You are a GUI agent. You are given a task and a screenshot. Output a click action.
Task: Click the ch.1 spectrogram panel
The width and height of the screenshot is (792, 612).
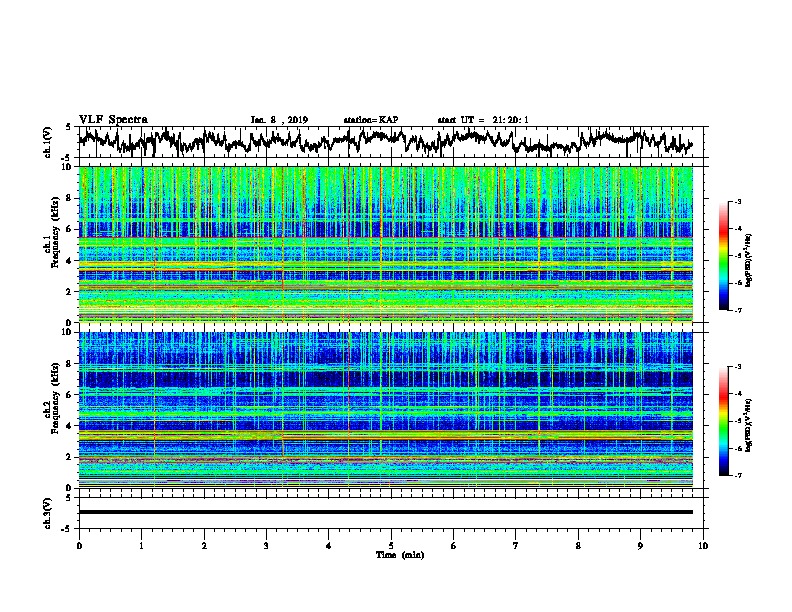click(385, 244)
